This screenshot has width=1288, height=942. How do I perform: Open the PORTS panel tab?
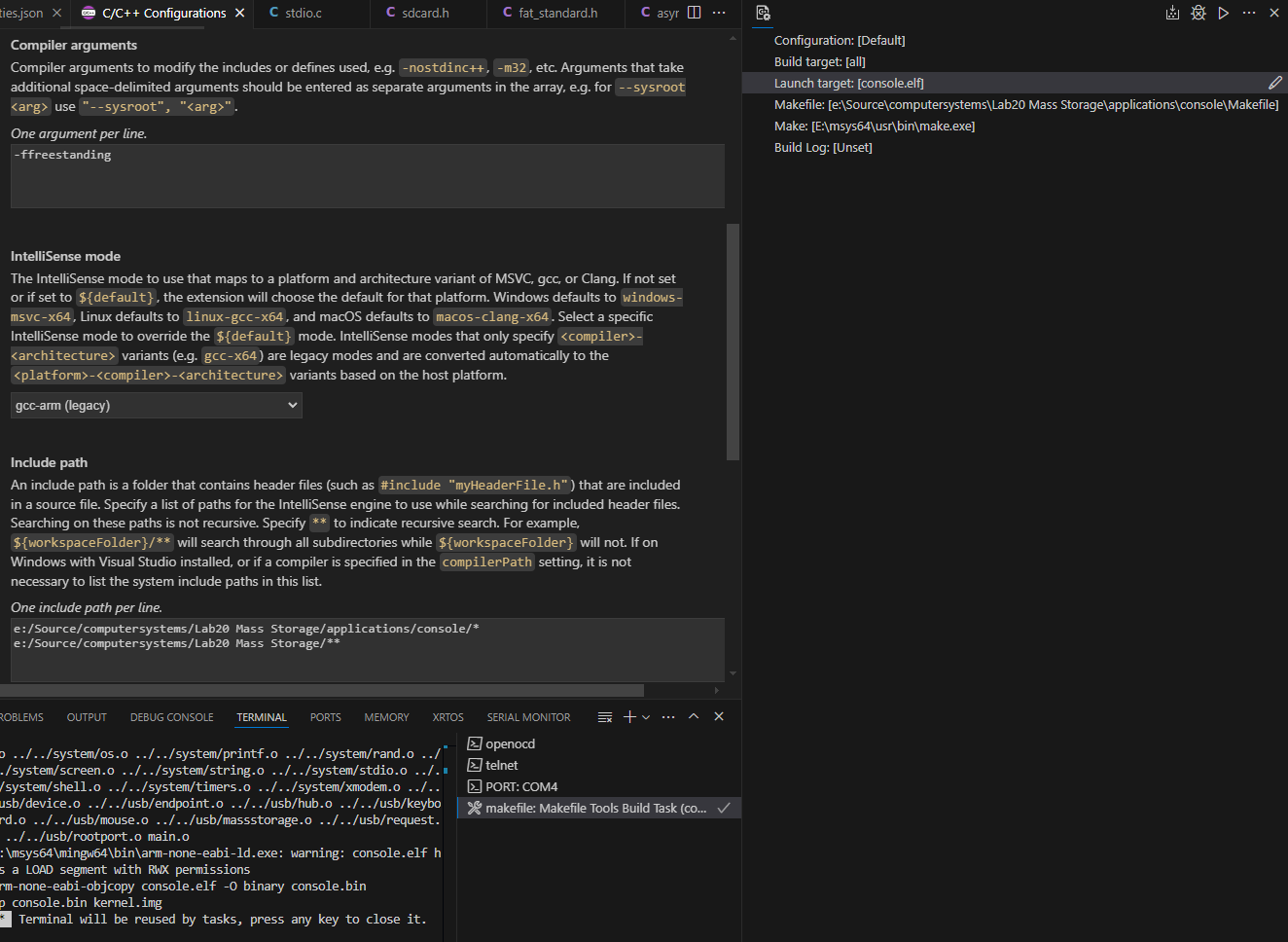pos(326,717)
